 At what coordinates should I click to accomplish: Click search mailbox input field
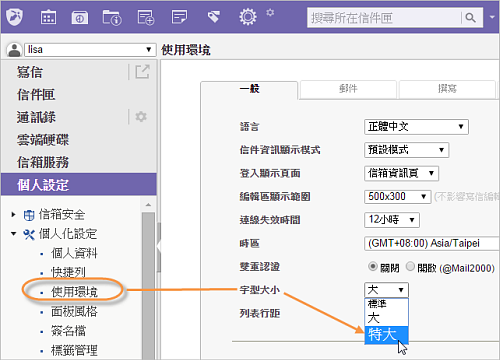[383, 18]
